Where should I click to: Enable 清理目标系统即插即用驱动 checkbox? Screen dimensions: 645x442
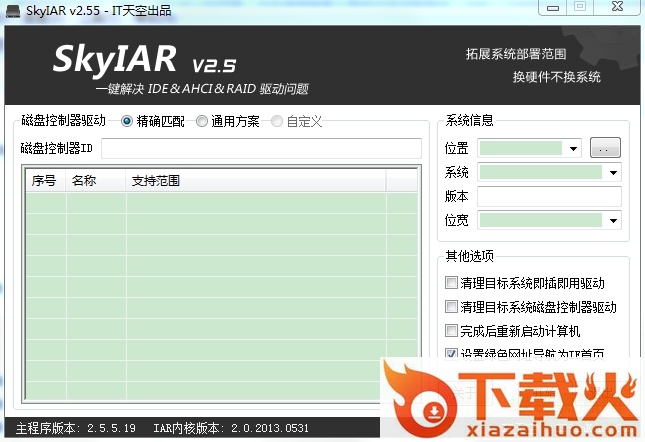coord(451,283)
